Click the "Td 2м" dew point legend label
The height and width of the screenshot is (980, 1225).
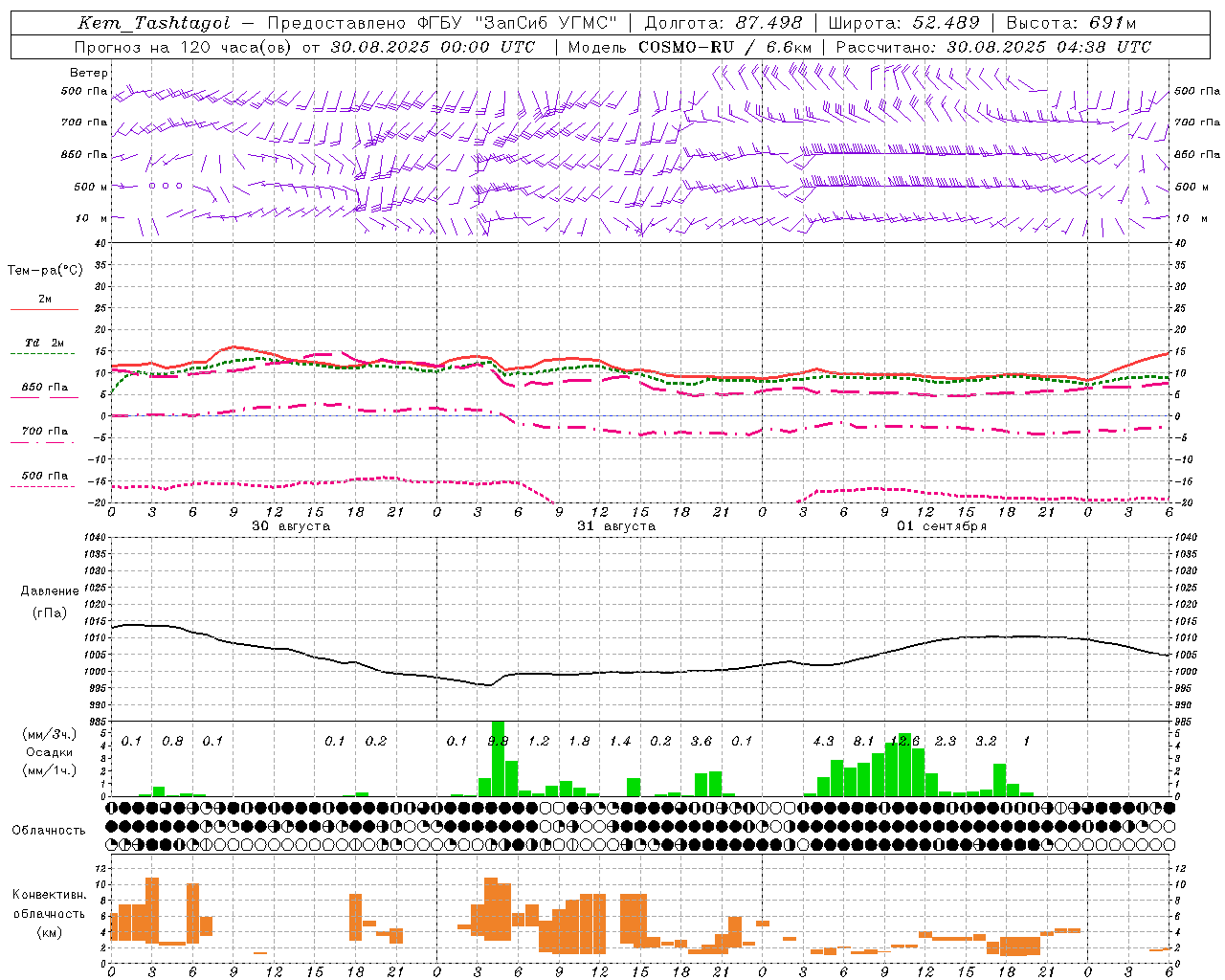45,343
